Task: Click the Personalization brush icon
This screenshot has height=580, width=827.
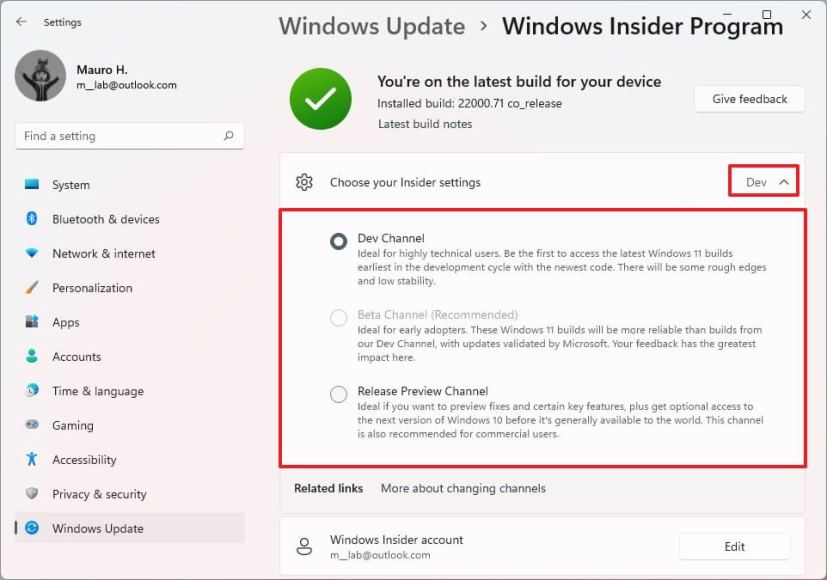Action: tap(31, 288)
